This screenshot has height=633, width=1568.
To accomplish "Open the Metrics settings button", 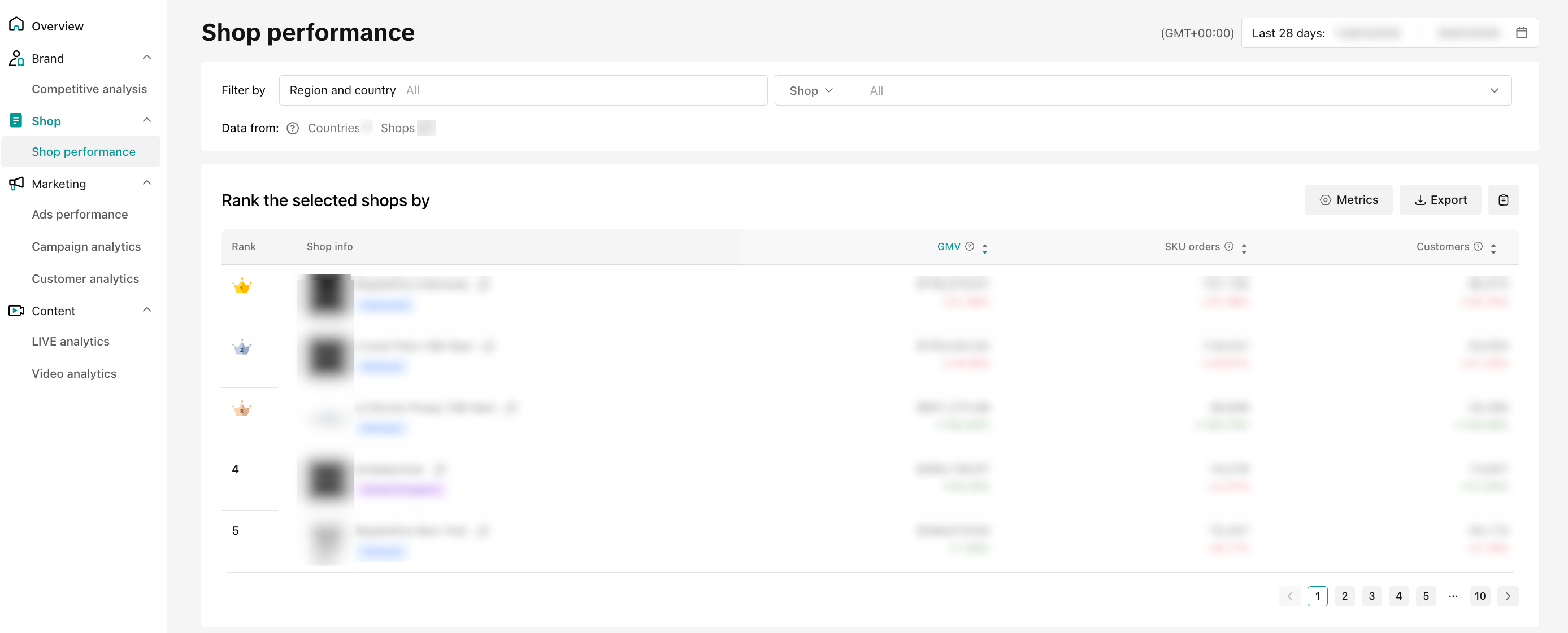I will tap(1348, 200).
